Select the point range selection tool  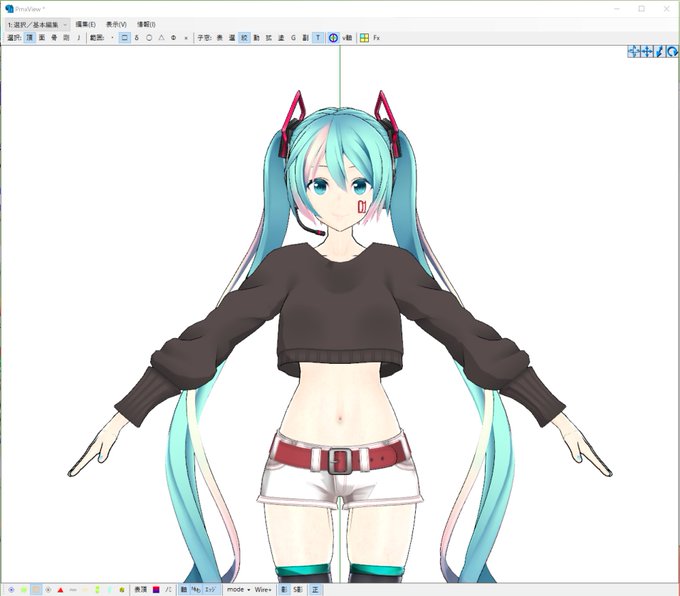coord(112,38)
